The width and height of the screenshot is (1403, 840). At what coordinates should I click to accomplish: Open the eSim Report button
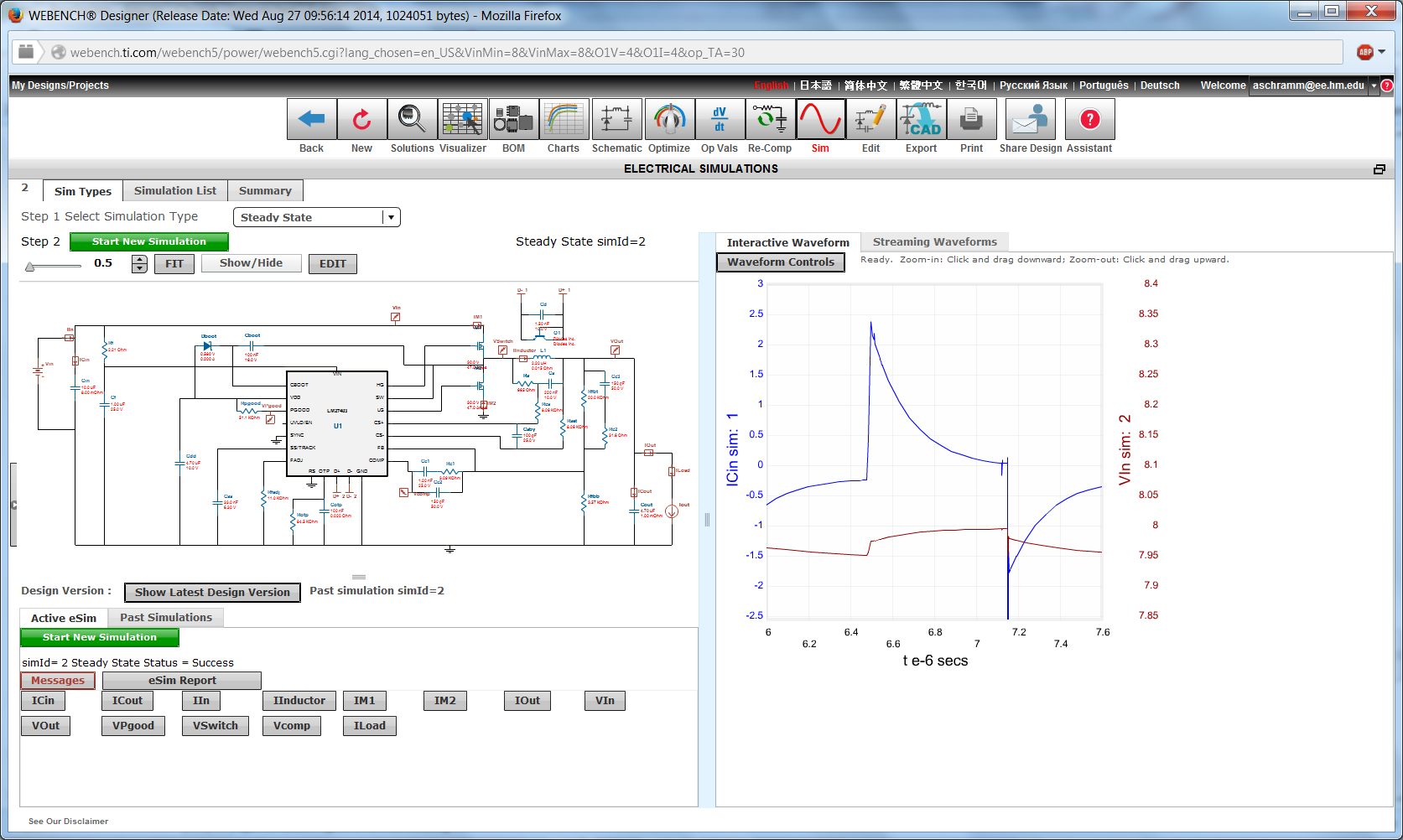[x=182, y=681]
